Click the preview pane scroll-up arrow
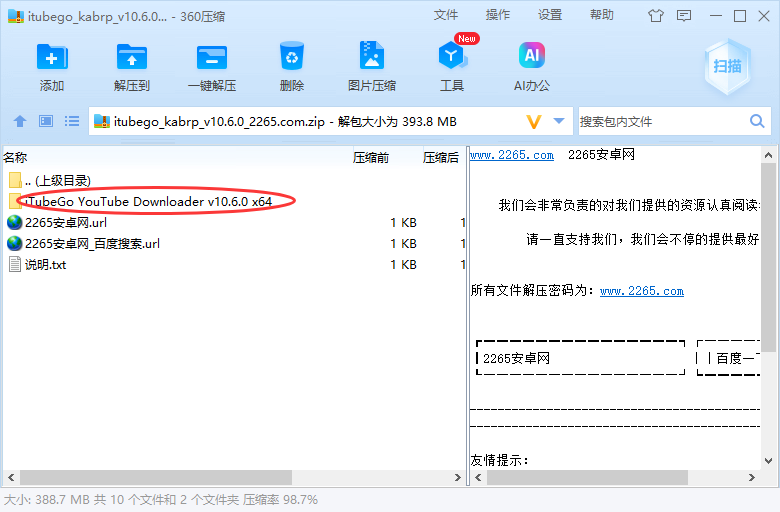Screen dimensions: 780x512 coord(769,155)
